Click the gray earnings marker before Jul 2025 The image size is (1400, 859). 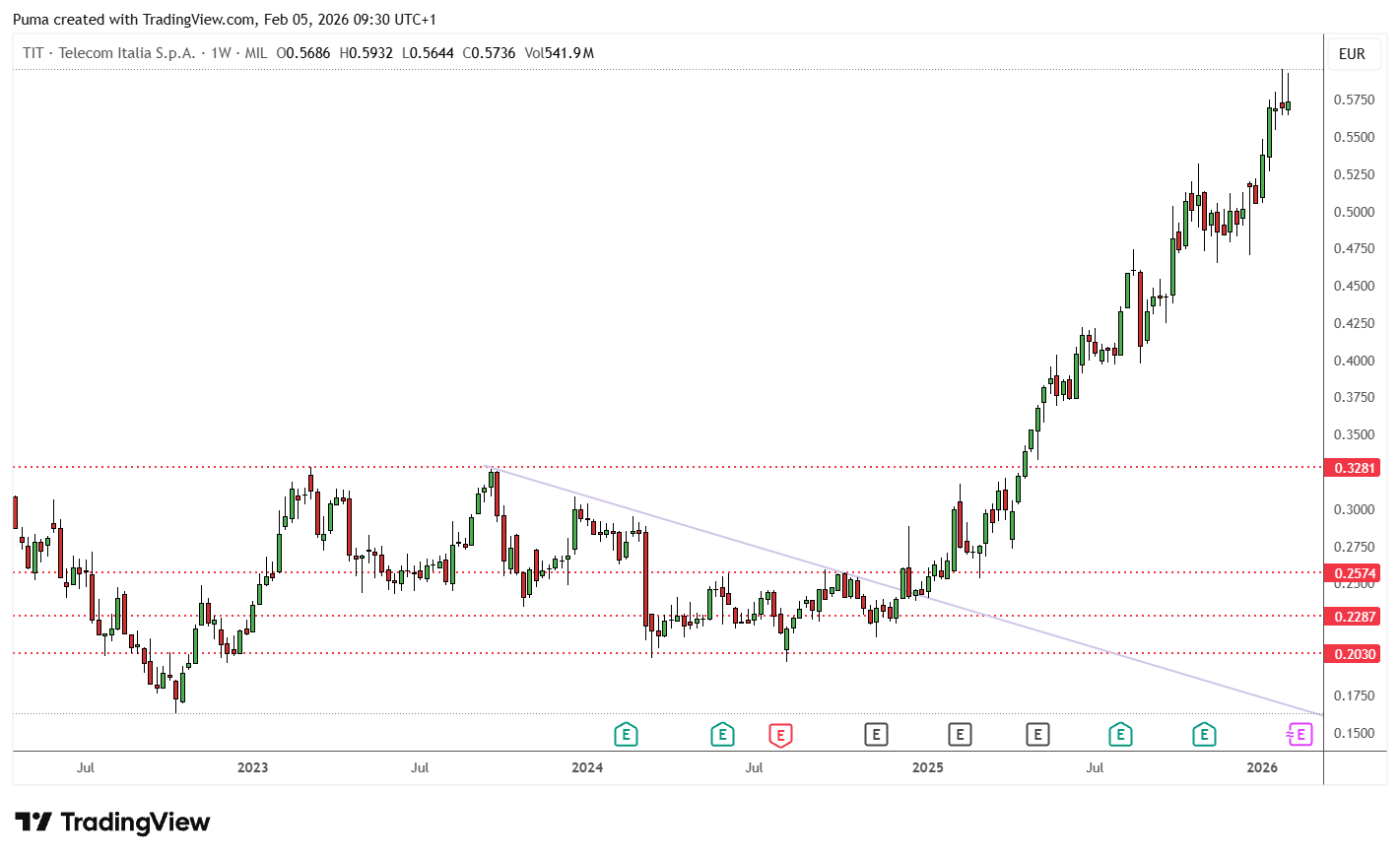click(x=1037, y=734)
